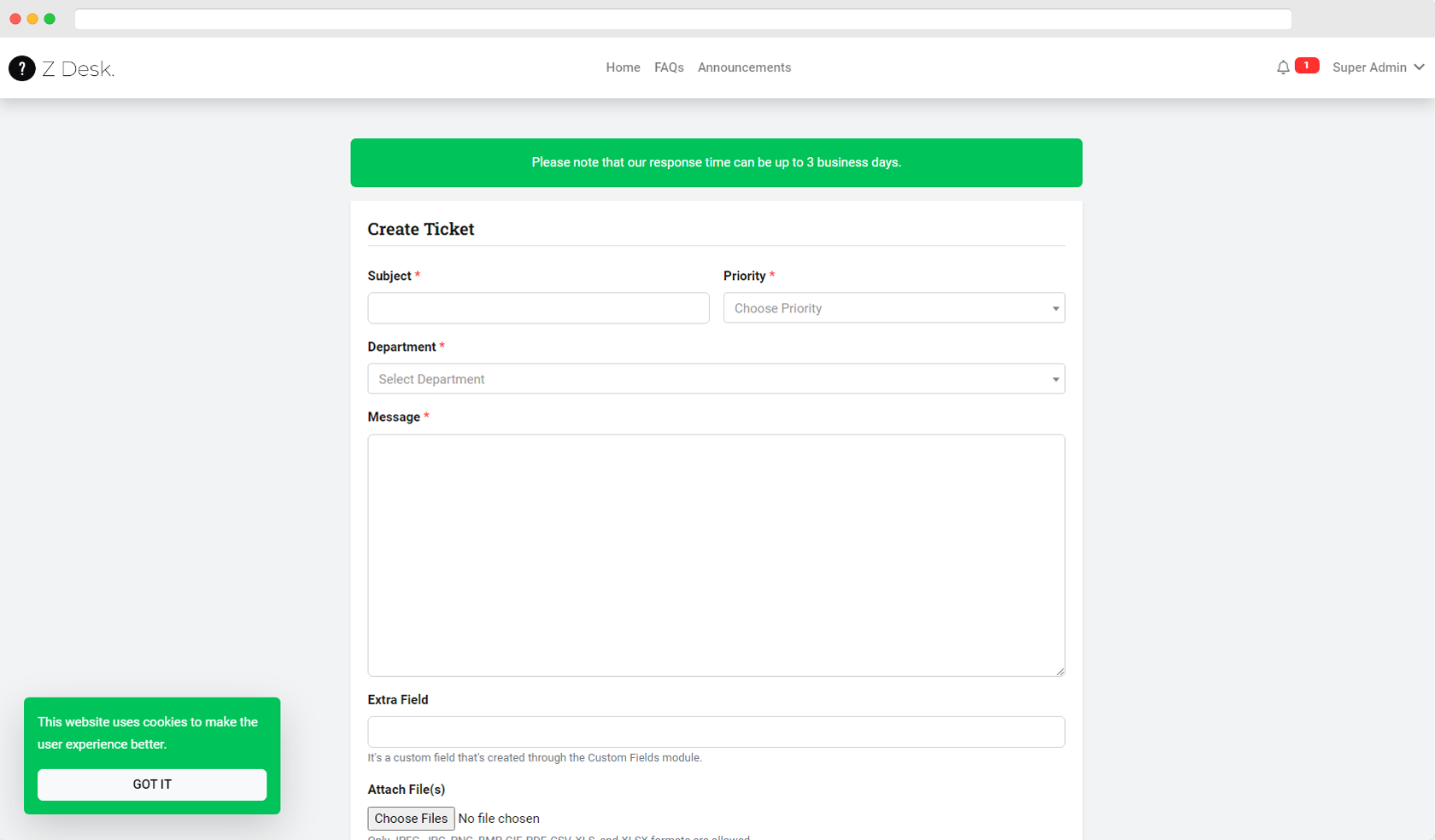The image size is (1435, 840).
Task: Open the Choose Priority dropdown
Action: click(x=893, y=308)
